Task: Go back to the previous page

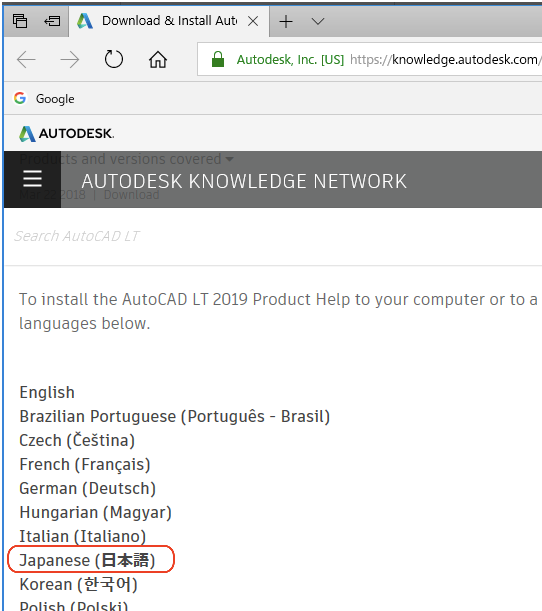Action: click(x=26, y=60)
